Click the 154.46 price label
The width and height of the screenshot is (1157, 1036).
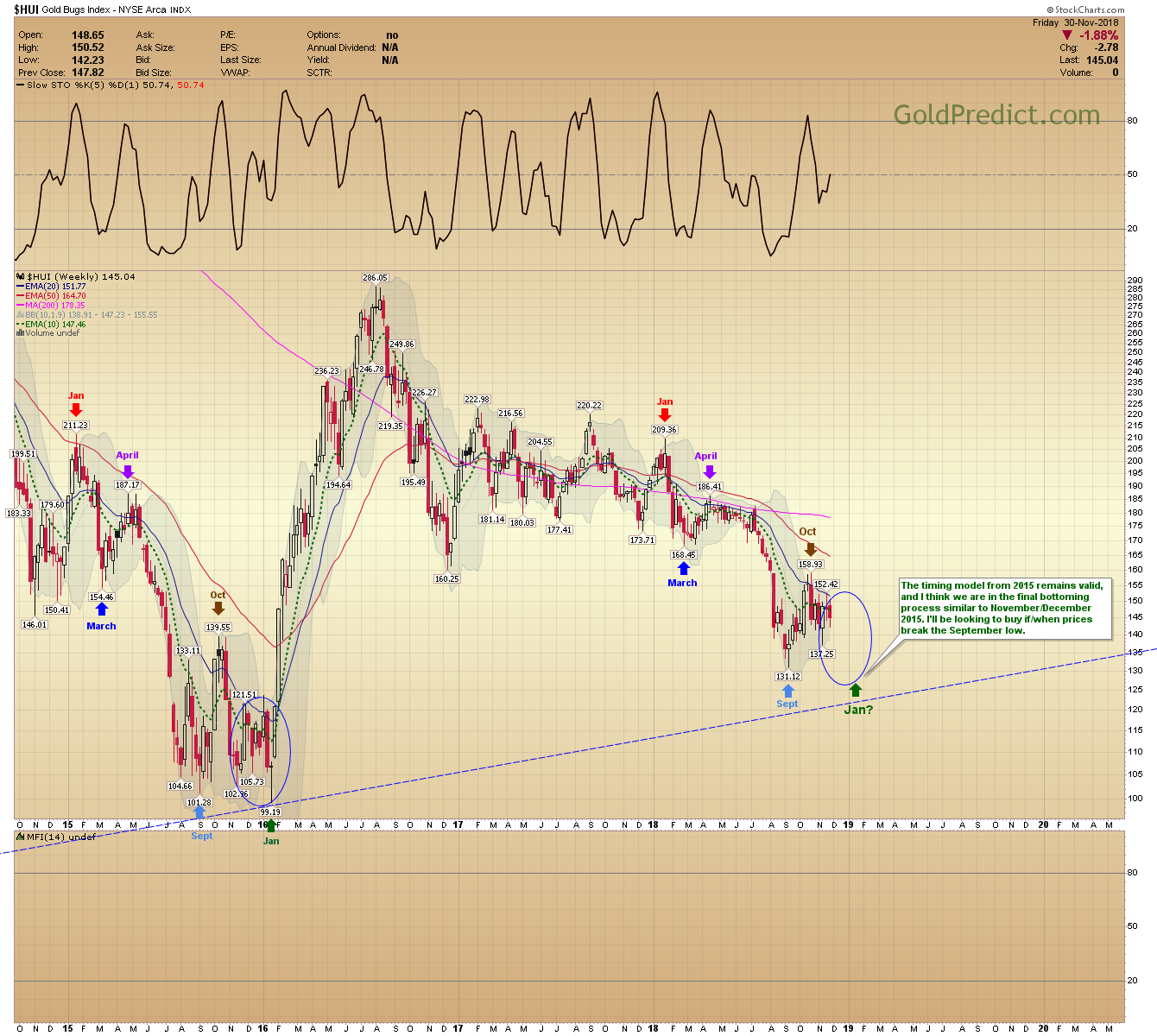102,597
